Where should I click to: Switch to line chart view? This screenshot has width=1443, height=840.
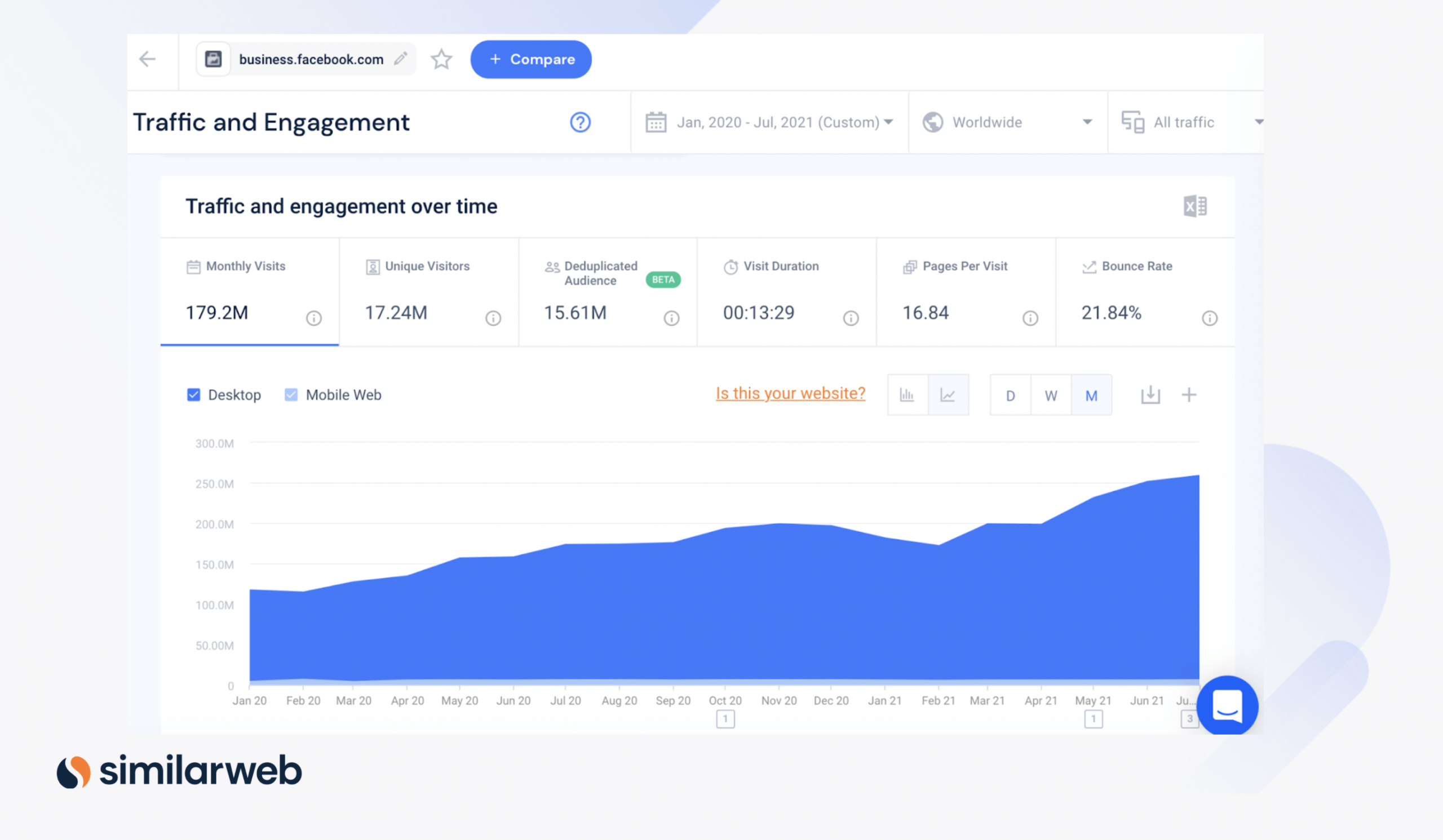tap(948, 395)
